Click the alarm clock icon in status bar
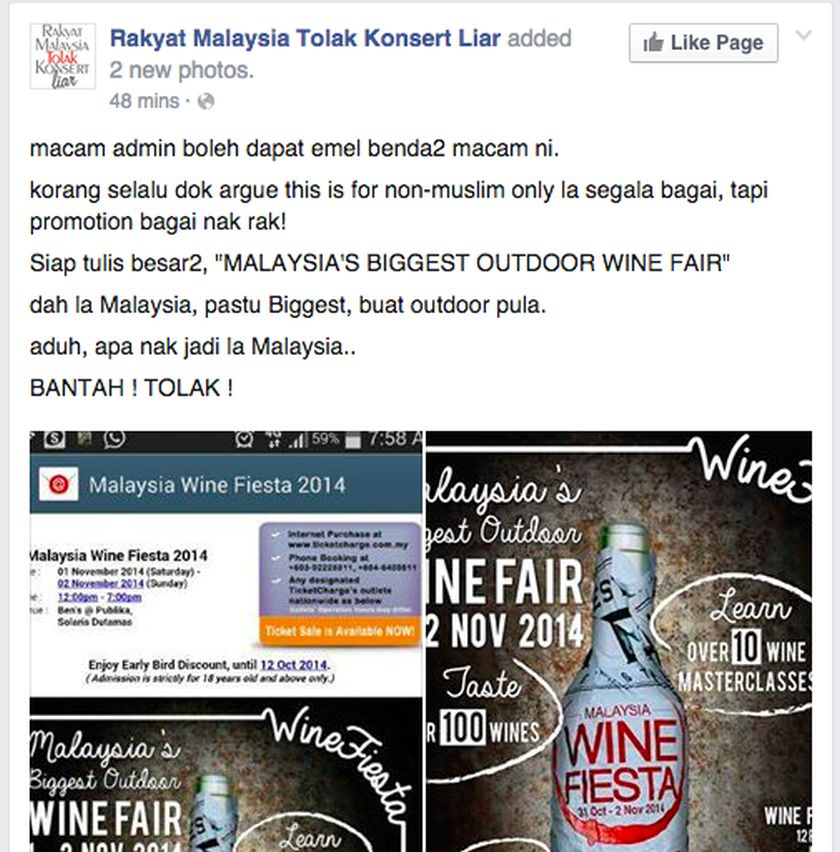The width and height of the screenshot is (840, 852). click(x=244, y=439)
